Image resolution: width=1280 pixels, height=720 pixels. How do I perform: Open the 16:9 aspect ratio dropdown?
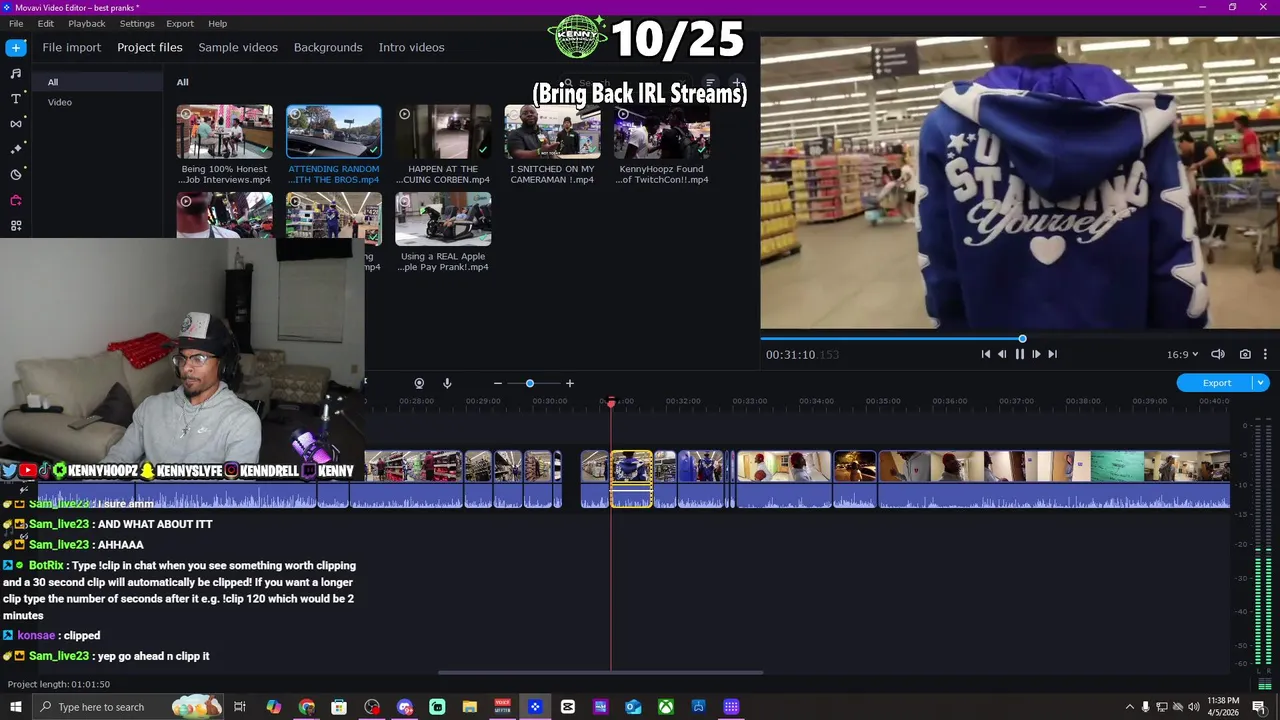[x=1182, y=354]
